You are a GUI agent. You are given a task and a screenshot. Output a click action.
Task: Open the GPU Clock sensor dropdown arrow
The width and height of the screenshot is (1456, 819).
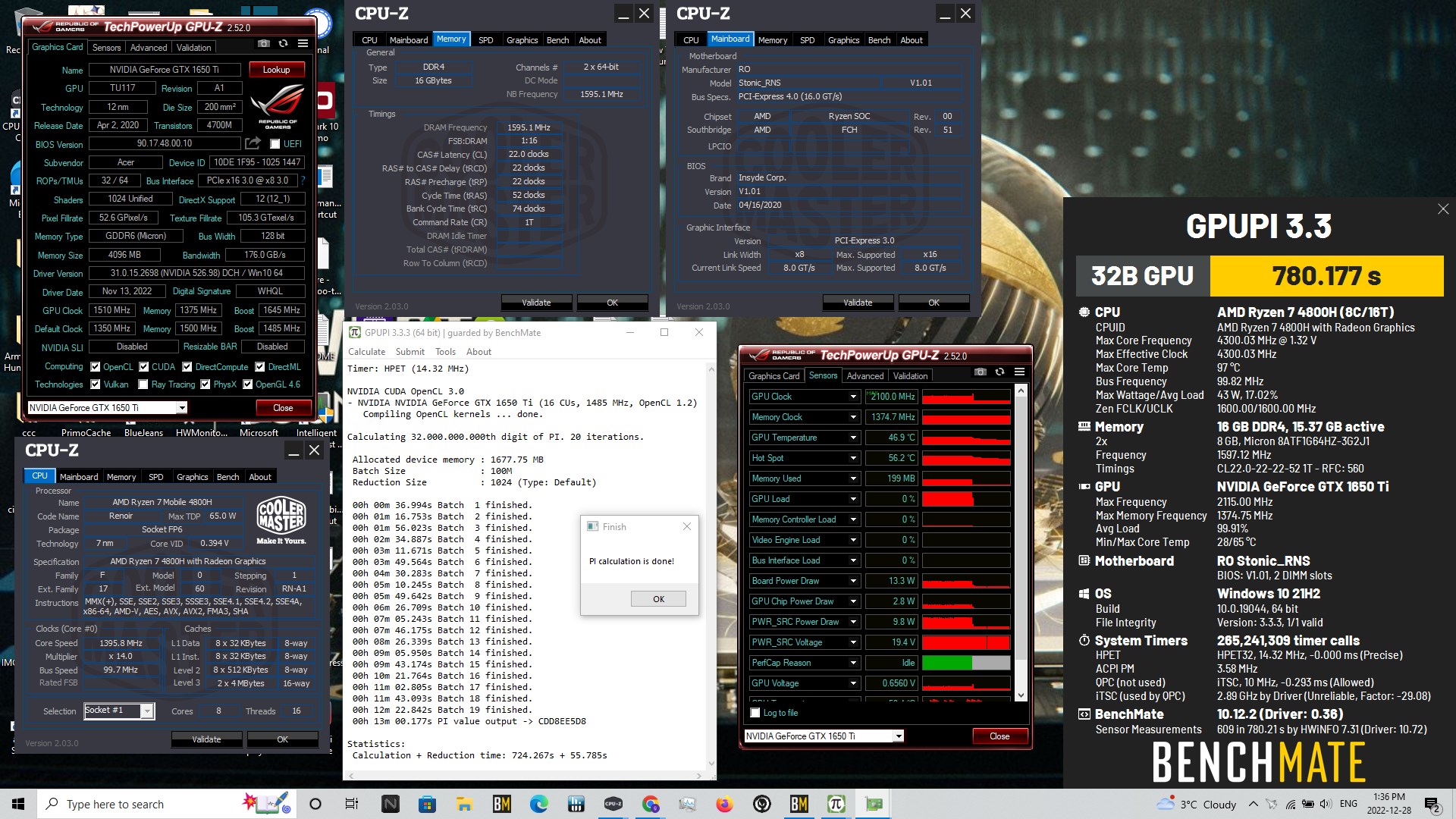[853, 397]
